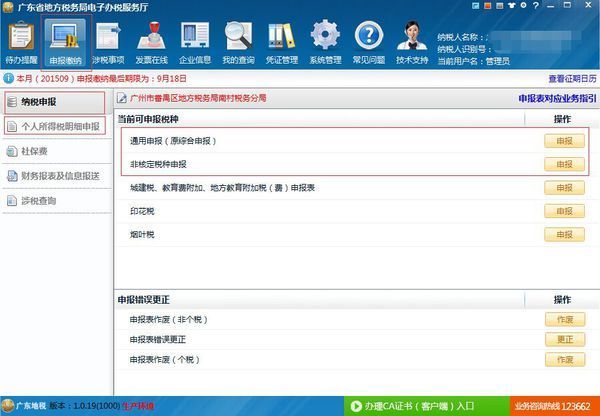Click 更正 for 申报表错误更正
This screenshot has height=416, width=600.
coord(565,339)
